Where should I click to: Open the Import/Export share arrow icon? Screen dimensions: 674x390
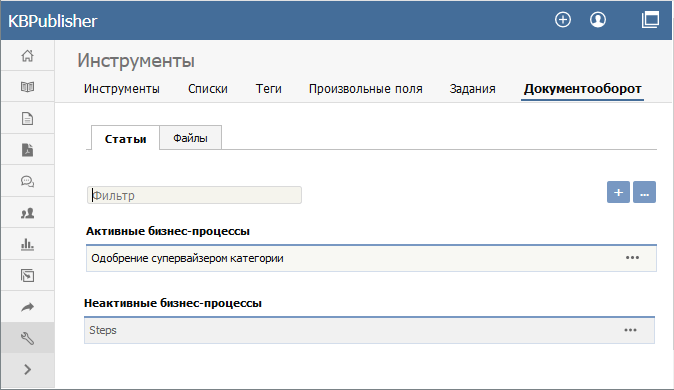(28, 307)
